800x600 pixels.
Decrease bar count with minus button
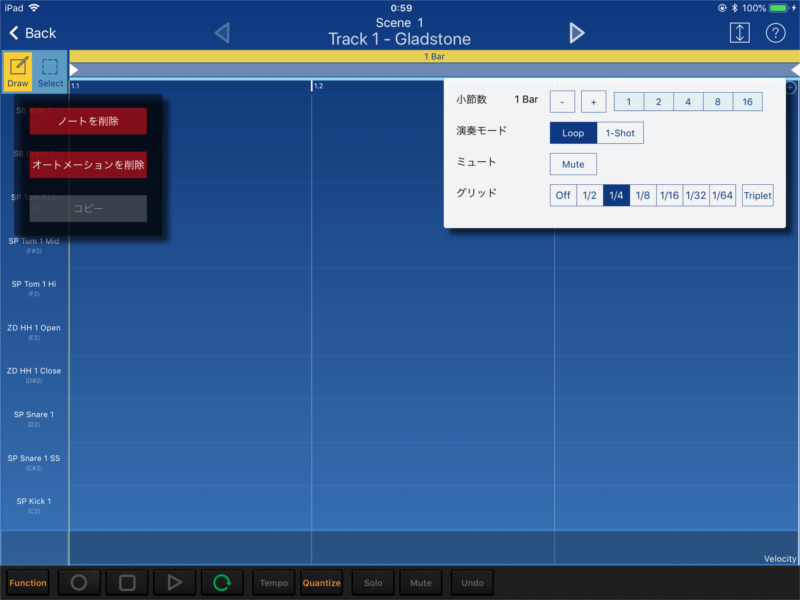[562, 102]
